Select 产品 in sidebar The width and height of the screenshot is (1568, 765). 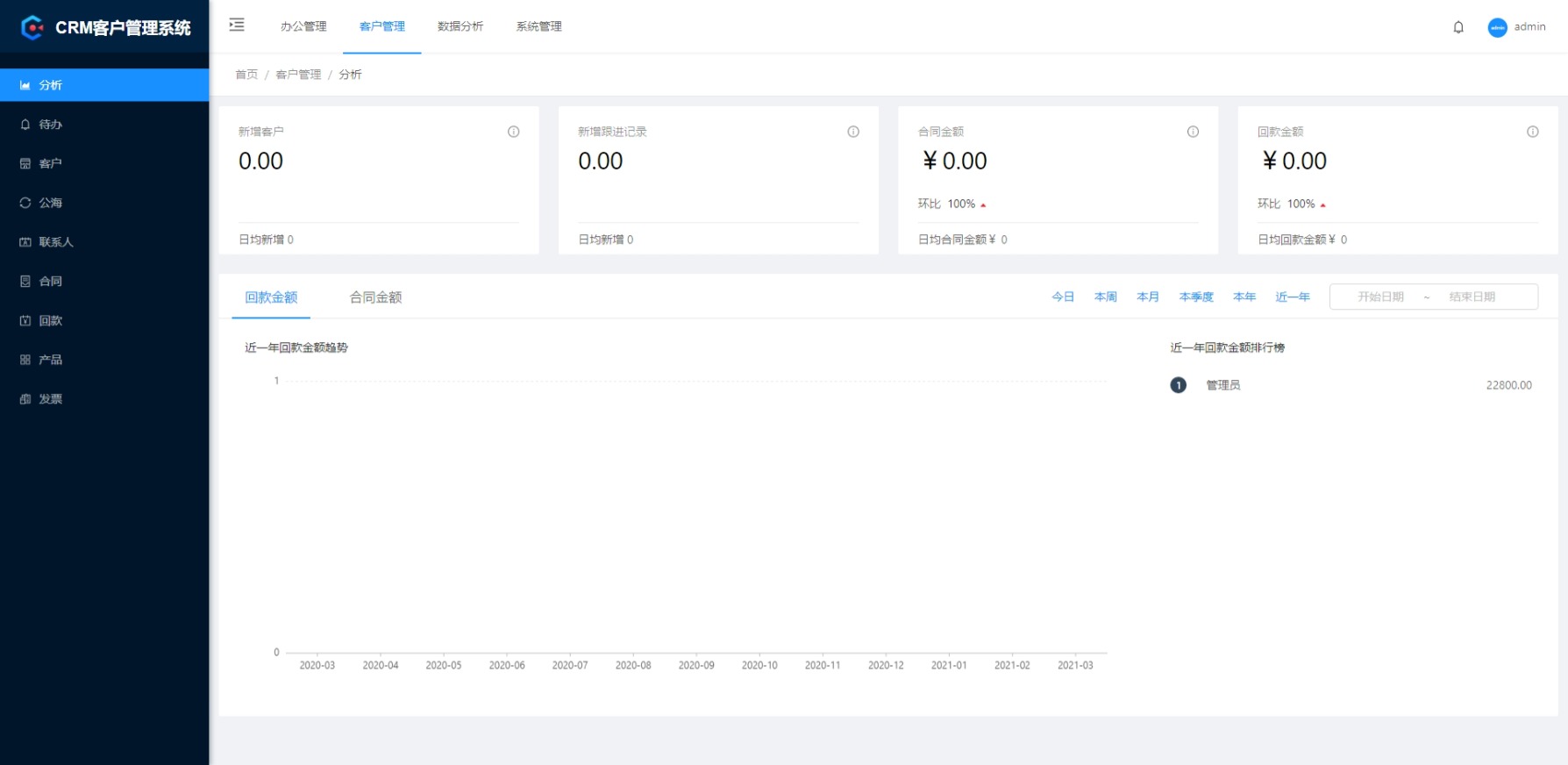(x=104, y=360)
